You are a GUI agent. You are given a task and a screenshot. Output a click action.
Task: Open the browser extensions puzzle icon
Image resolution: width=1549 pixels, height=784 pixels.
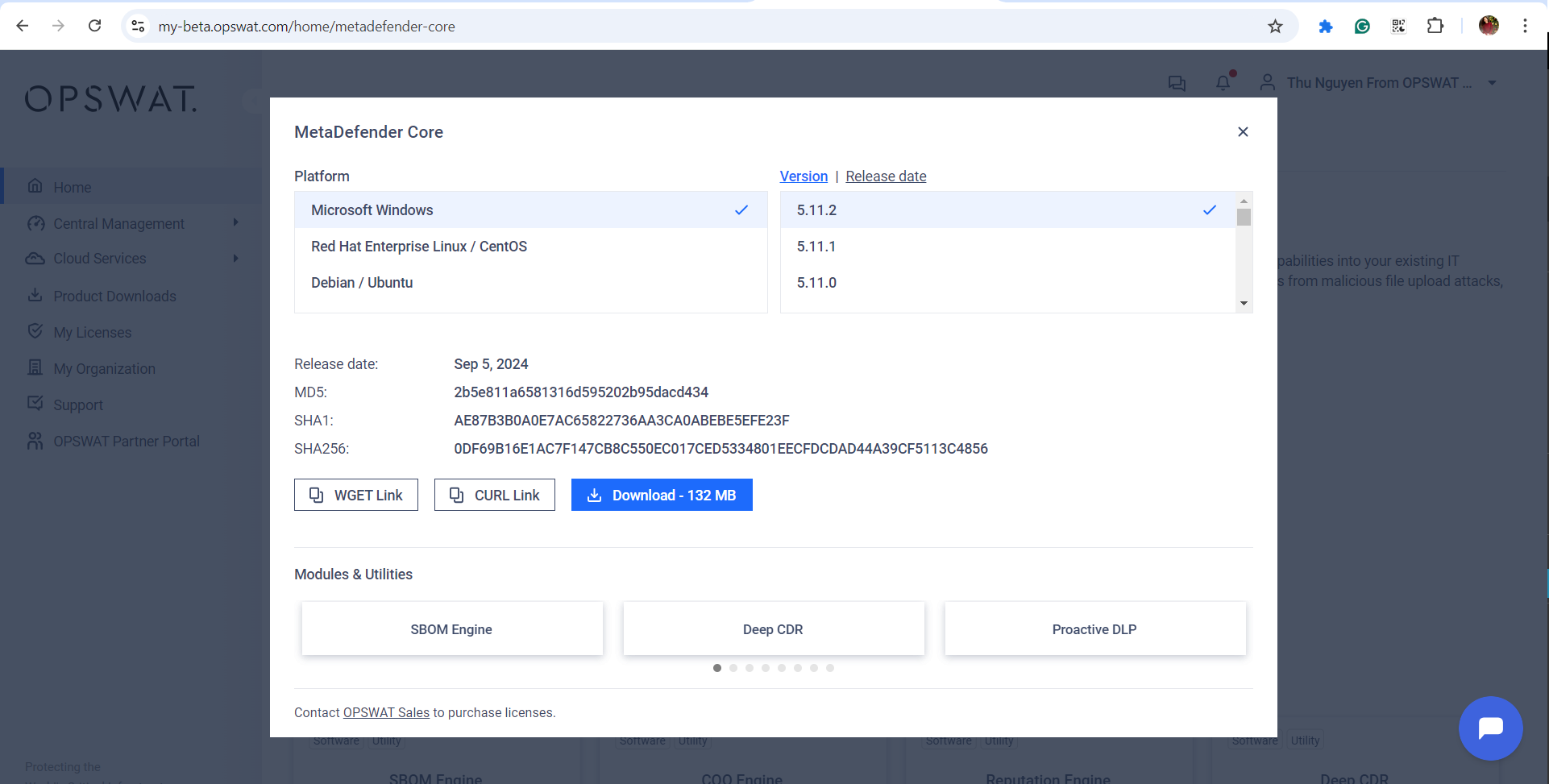[1435, 26]
